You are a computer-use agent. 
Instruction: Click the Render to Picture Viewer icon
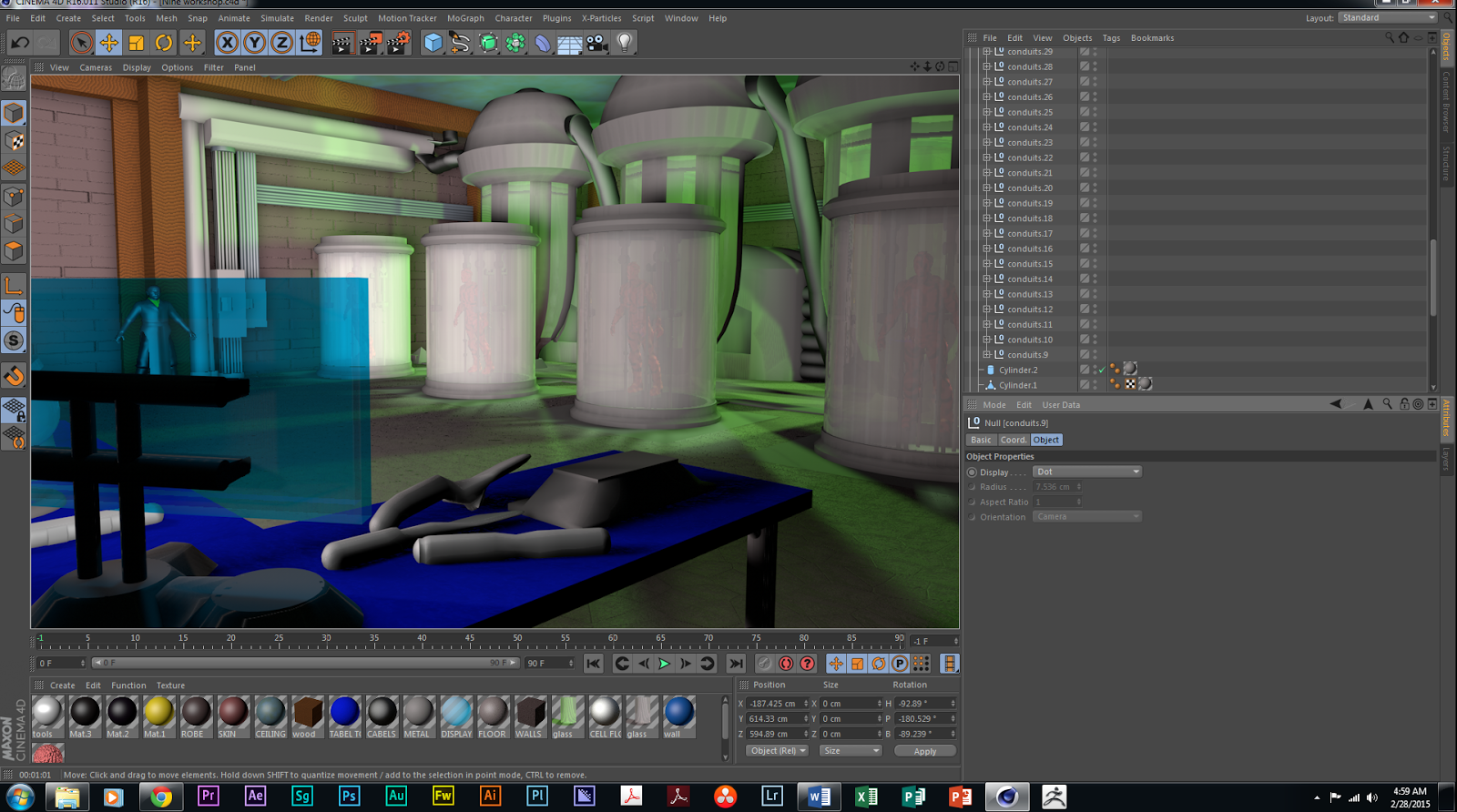coord(370,43)
